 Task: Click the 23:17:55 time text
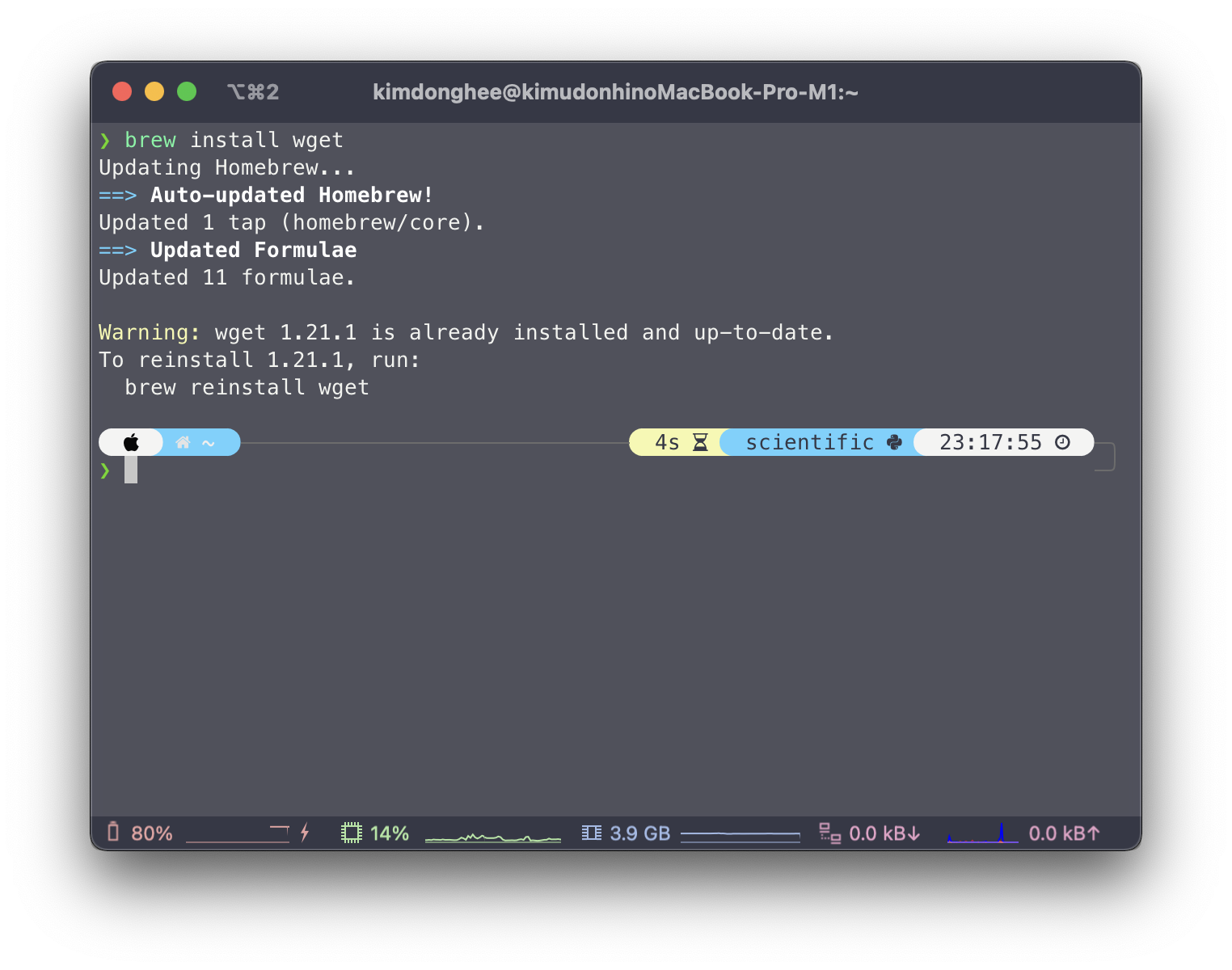point(990,442)
